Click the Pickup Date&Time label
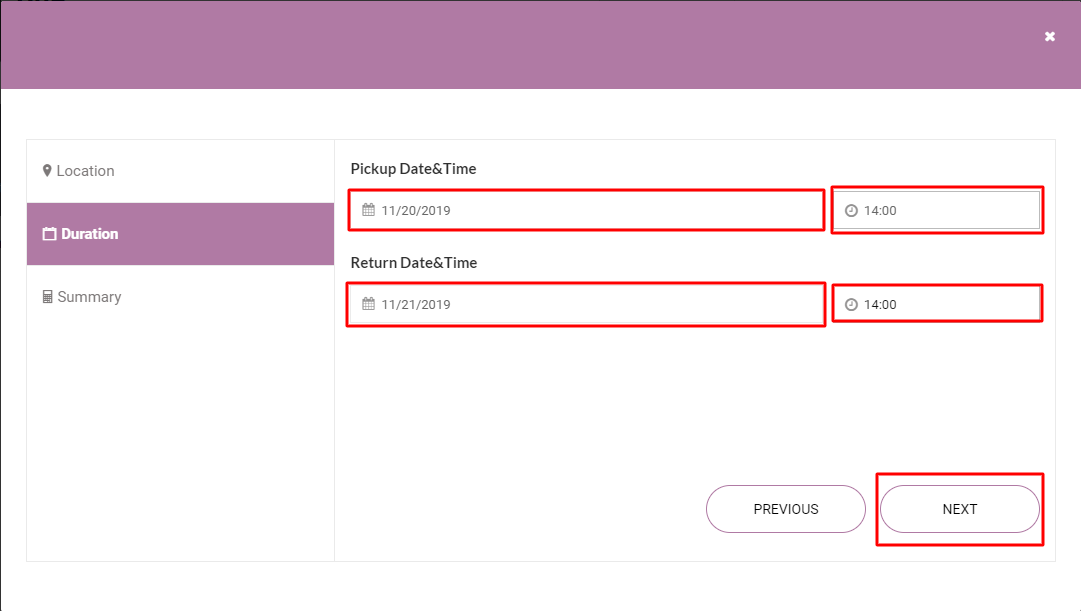The height and width of the screenshot is (611, 1081). coord(413,169)
